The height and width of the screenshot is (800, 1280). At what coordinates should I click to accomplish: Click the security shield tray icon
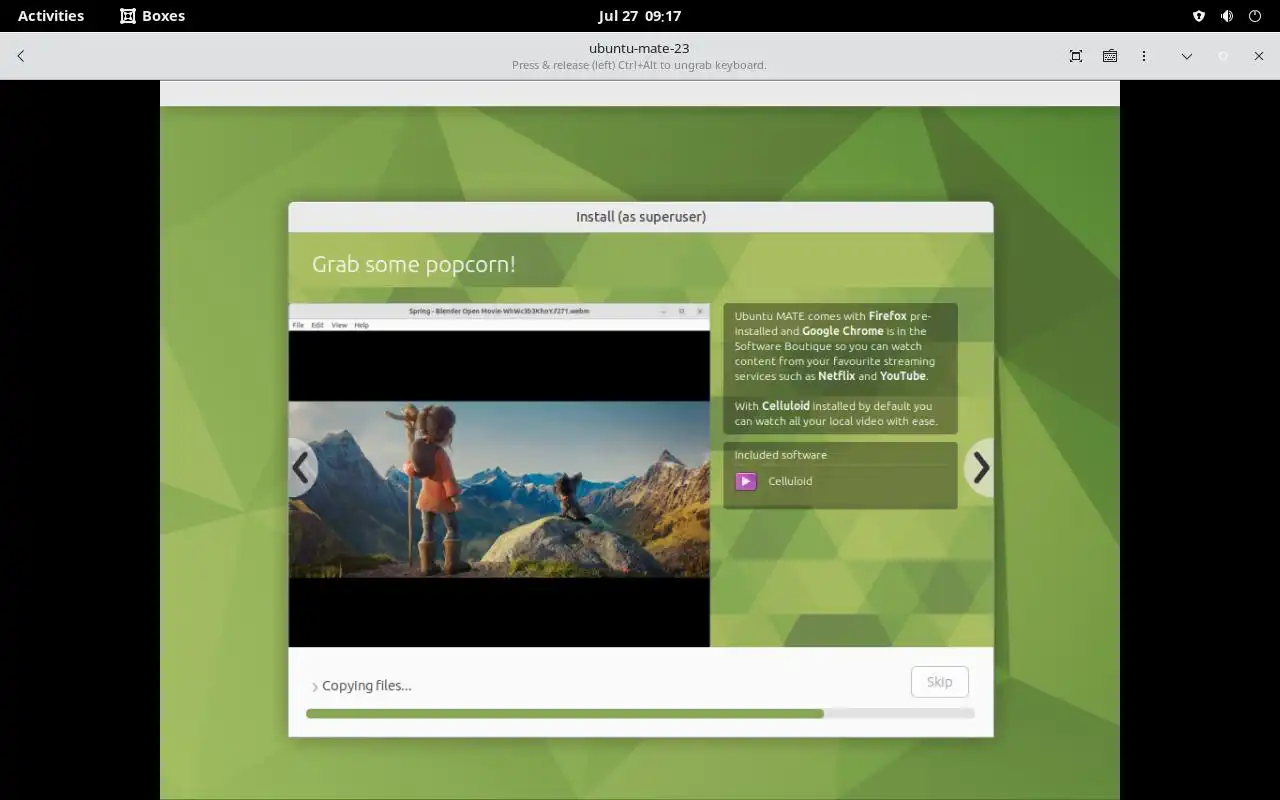pos(1199,16)
